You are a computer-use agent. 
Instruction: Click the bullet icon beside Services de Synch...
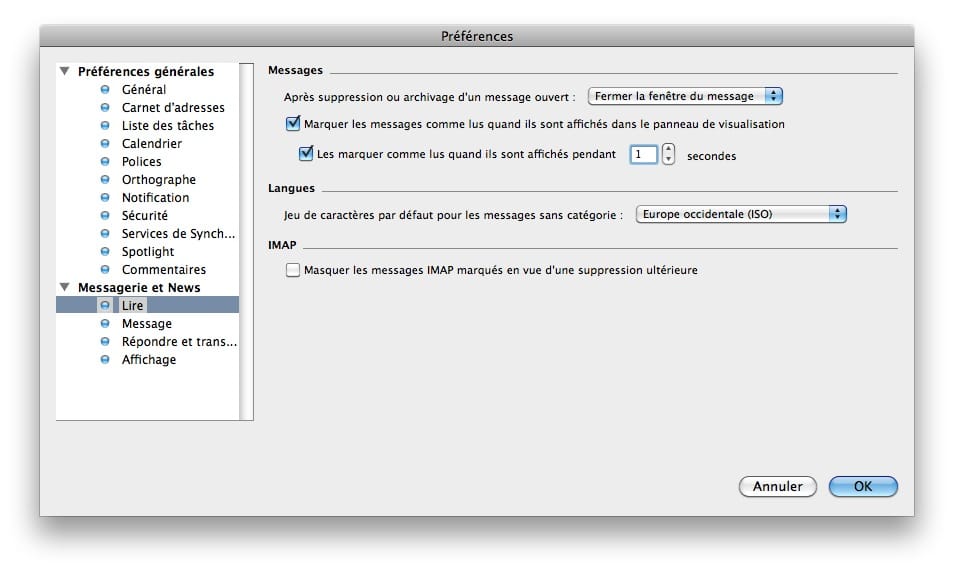click(105, 233)
